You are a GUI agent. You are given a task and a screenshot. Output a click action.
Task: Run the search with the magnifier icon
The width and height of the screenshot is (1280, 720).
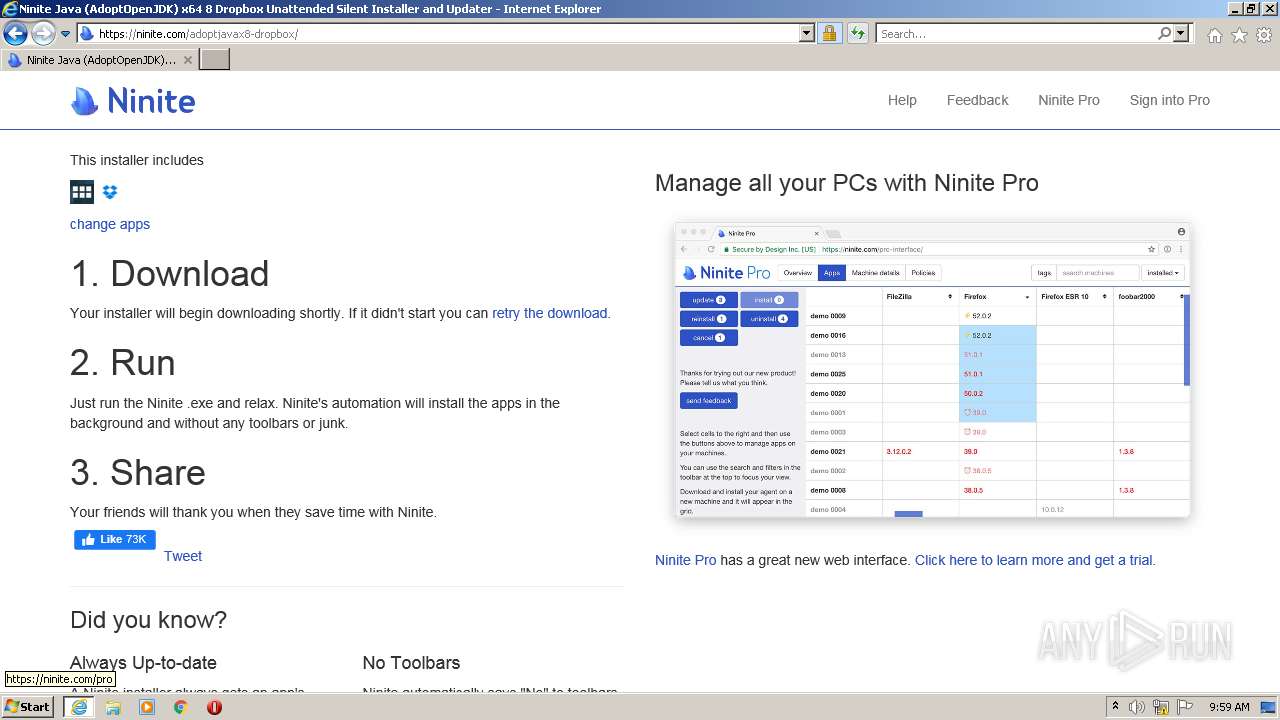point(1164,33)
